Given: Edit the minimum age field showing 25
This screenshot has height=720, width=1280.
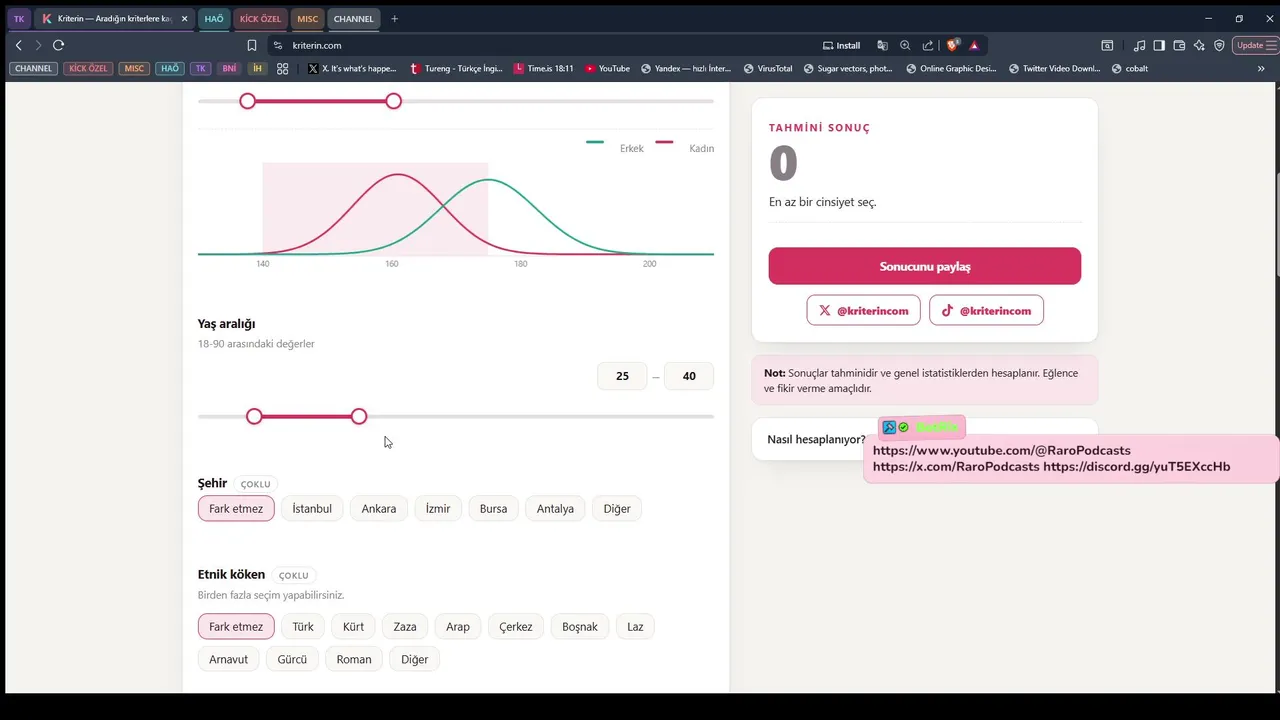Looking at the screenshot, I should pyautogui.click(x=622, y=376).
